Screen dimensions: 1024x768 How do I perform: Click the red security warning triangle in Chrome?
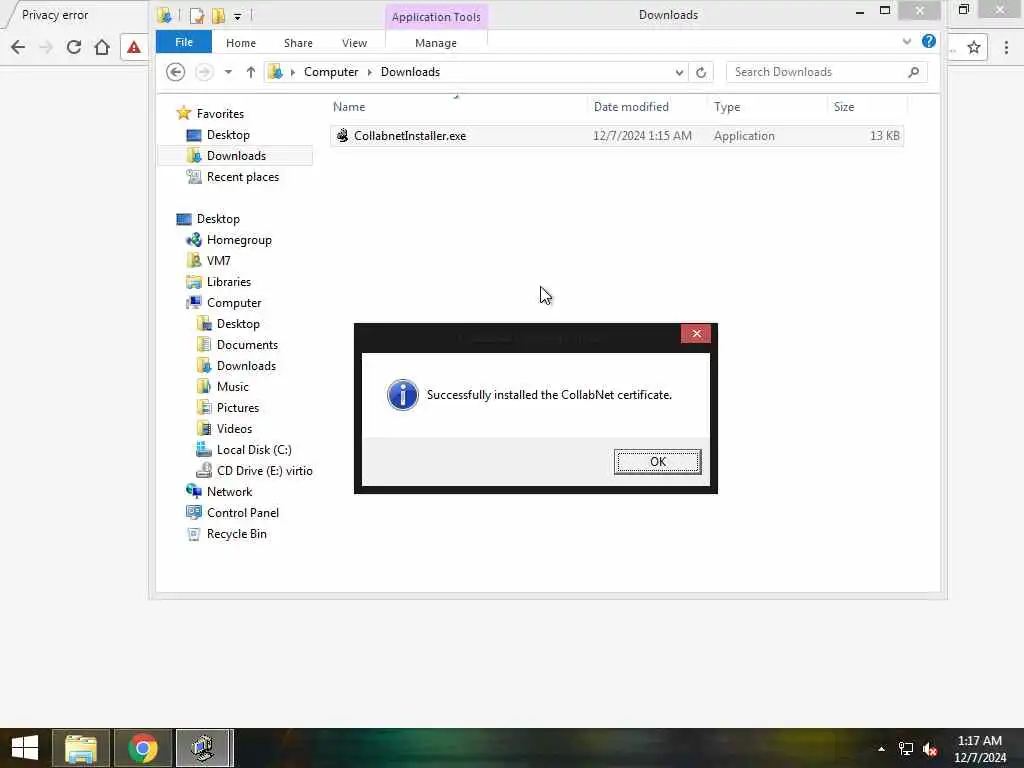coord(134,47)
